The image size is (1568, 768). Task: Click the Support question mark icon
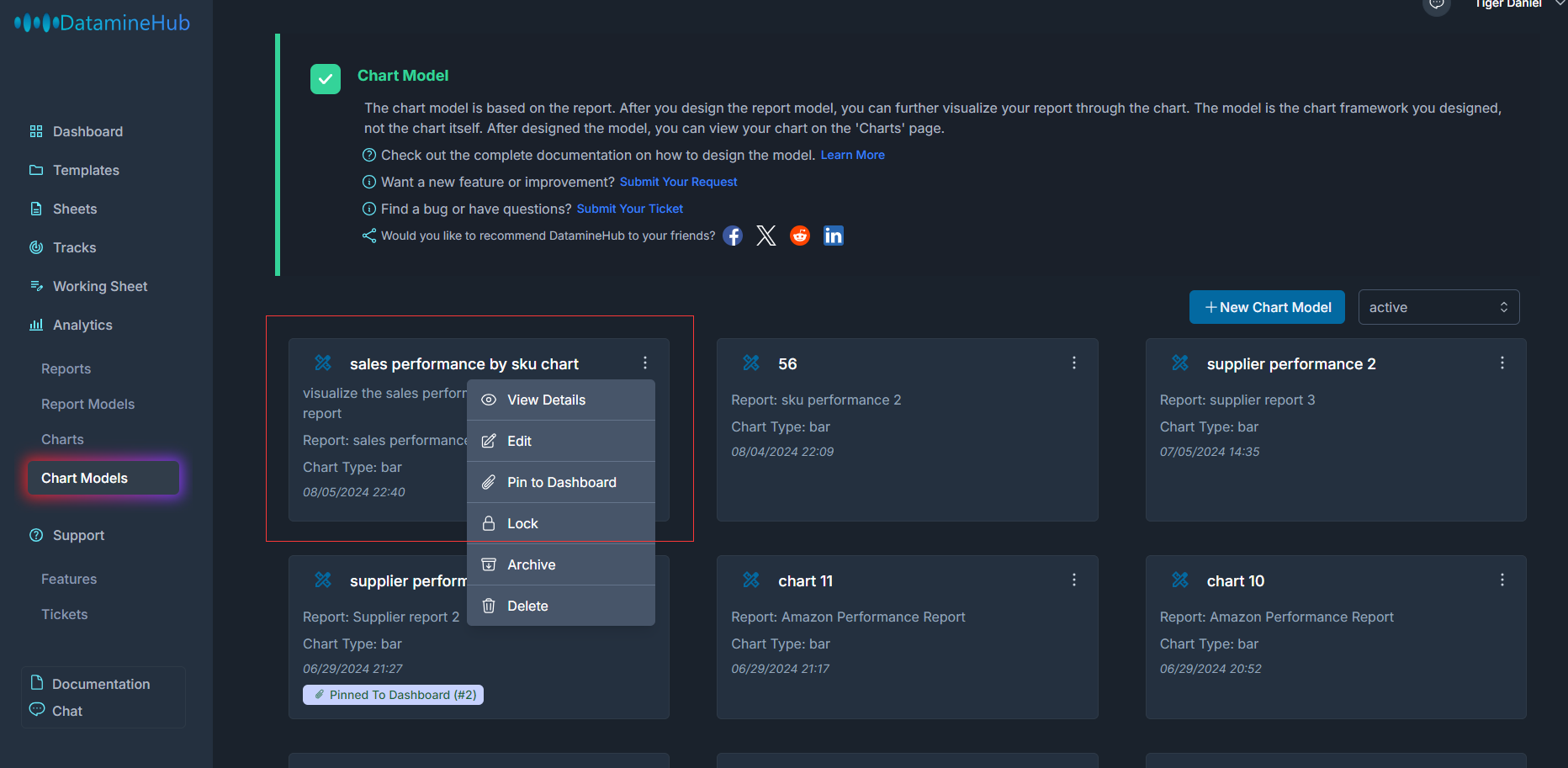36,535
